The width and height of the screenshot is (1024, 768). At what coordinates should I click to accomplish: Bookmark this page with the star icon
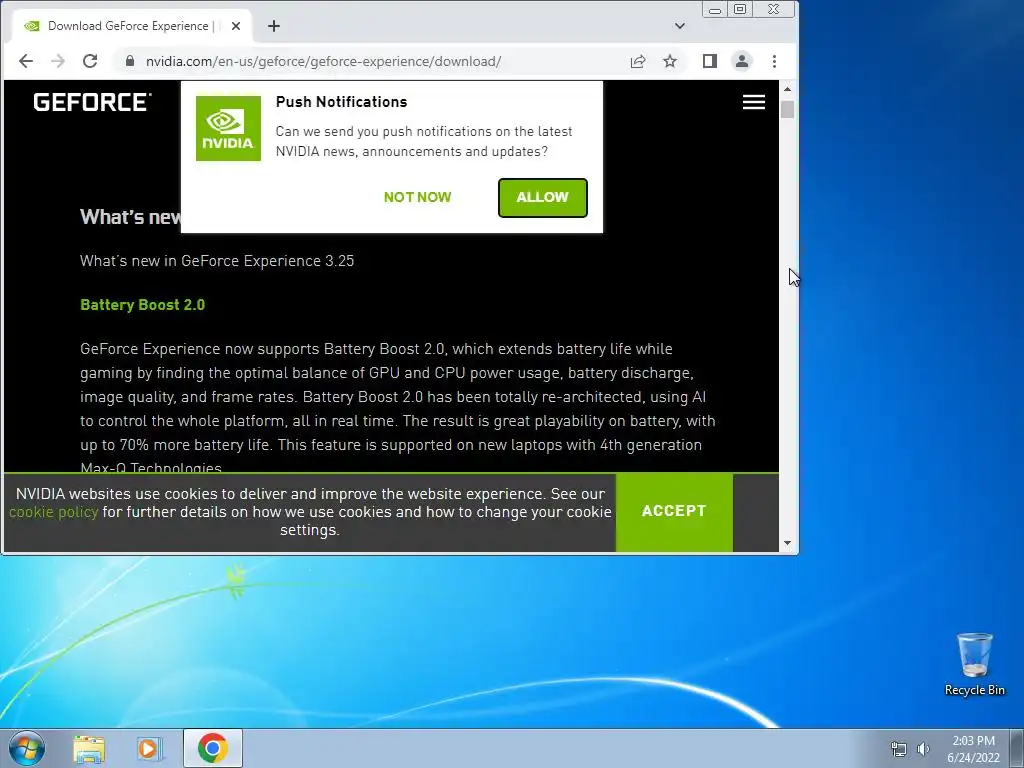pos(670,61)
